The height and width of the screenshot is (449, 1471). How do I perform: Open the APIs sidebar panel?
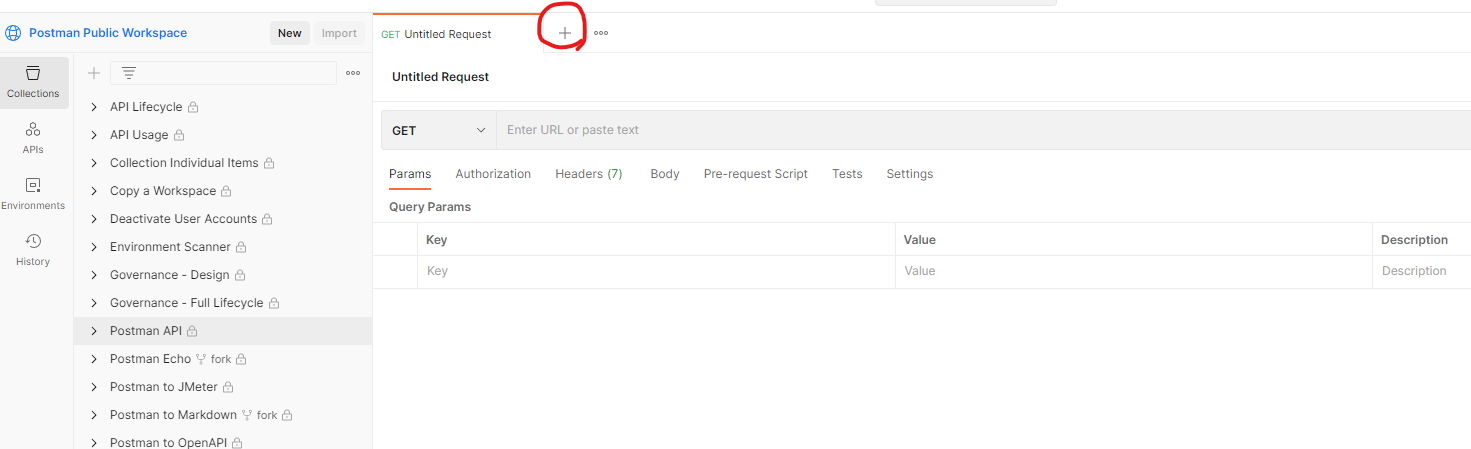(x=33, y=138)
